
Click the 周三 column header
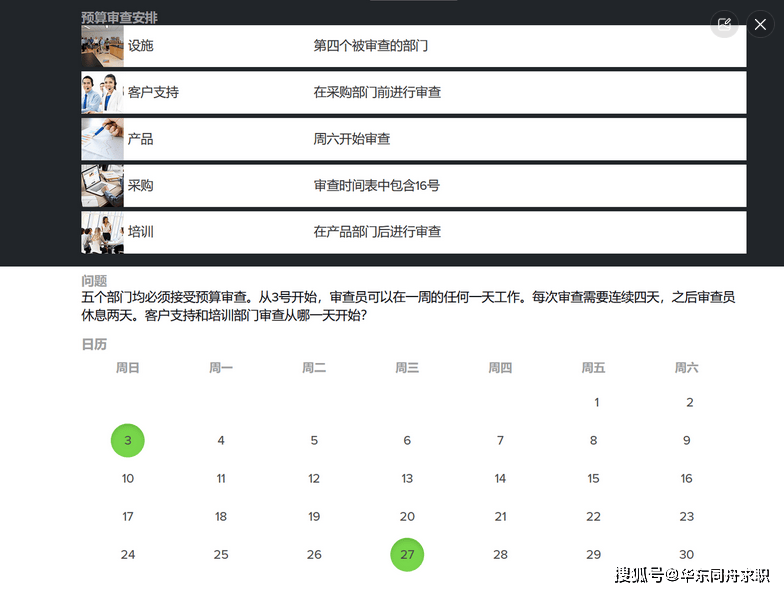[407, 368]
